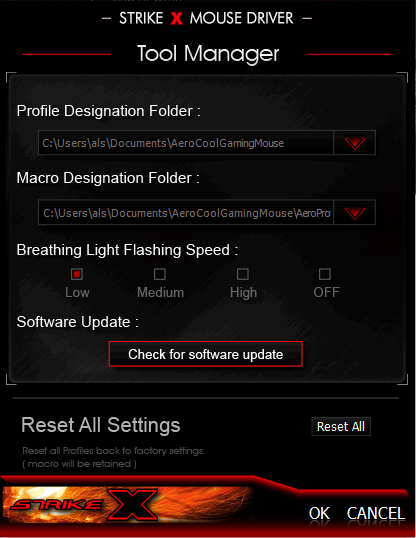
Task: Click the Macro folder path field
Action: pos(186,213)
